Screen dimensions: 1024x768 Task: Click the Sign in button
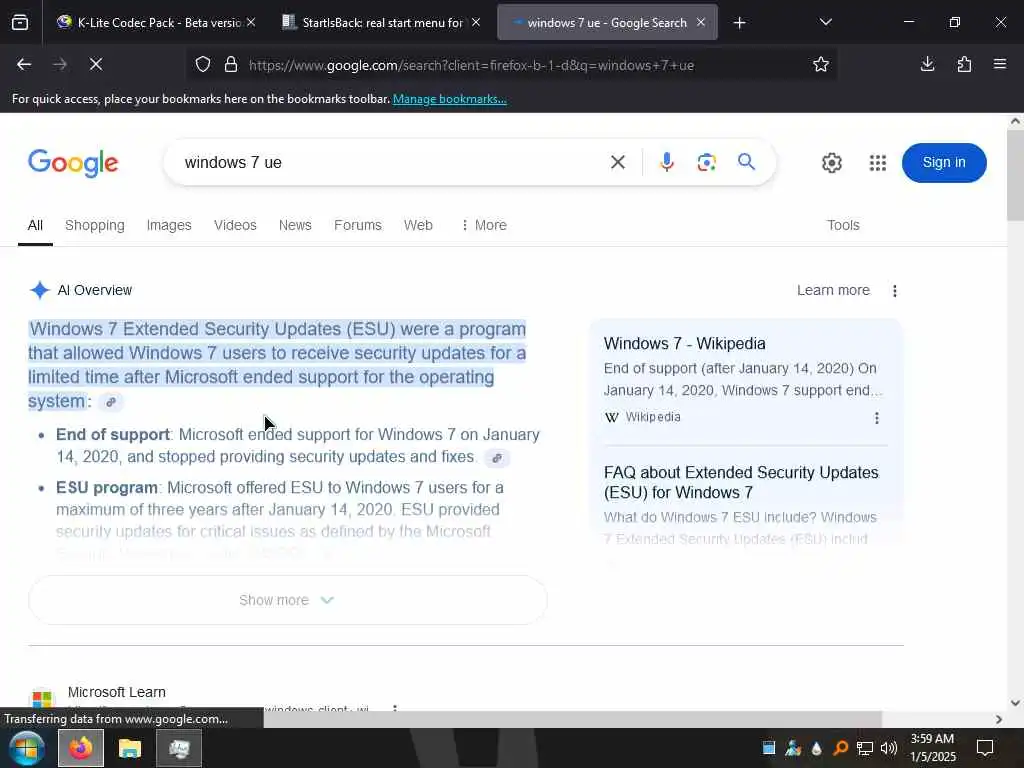point(944,163)
